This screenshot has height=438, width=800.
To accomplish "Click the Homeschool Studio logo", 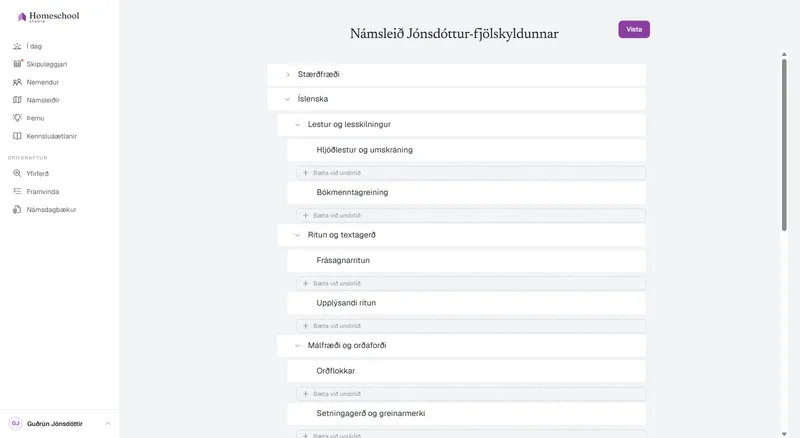I will pyautogui.click(x=48, y=17).
